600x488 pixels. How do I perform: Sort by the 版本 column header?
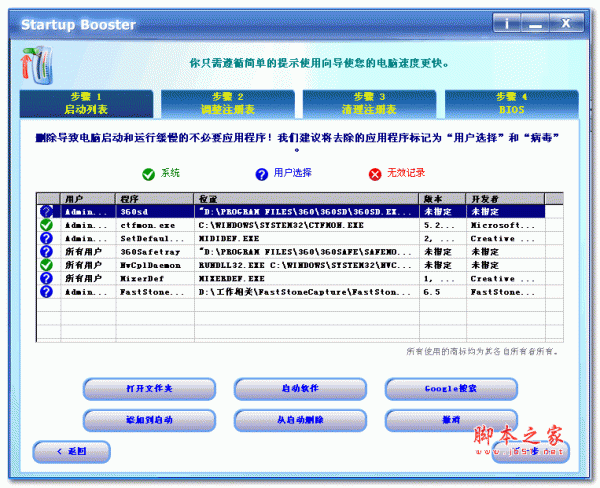point(442,199)
